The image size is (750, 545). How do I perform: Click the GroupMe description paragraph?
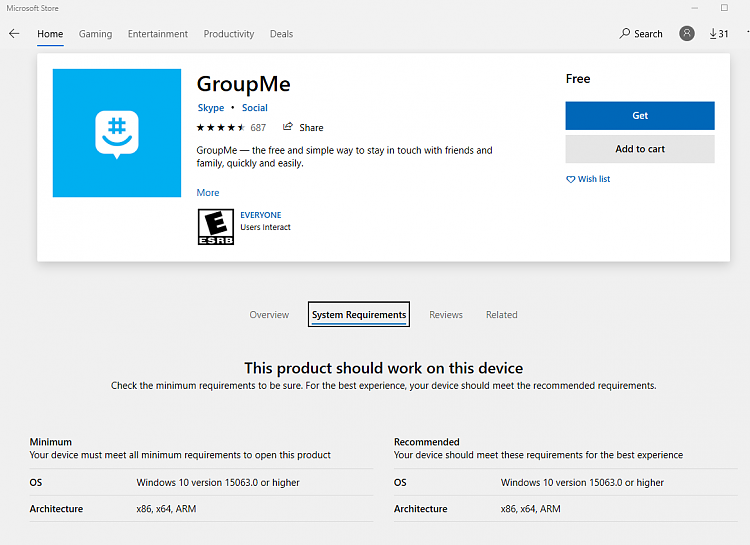coord(344,156)
